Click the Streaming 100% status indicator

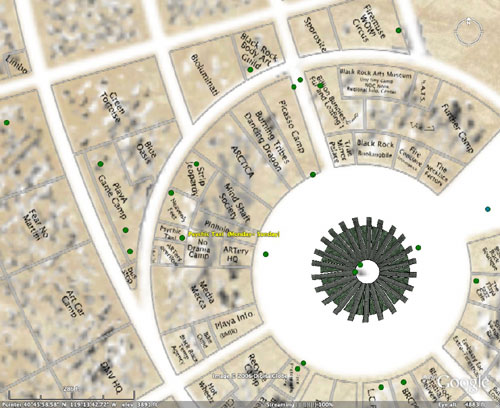(x=299, y=405)
